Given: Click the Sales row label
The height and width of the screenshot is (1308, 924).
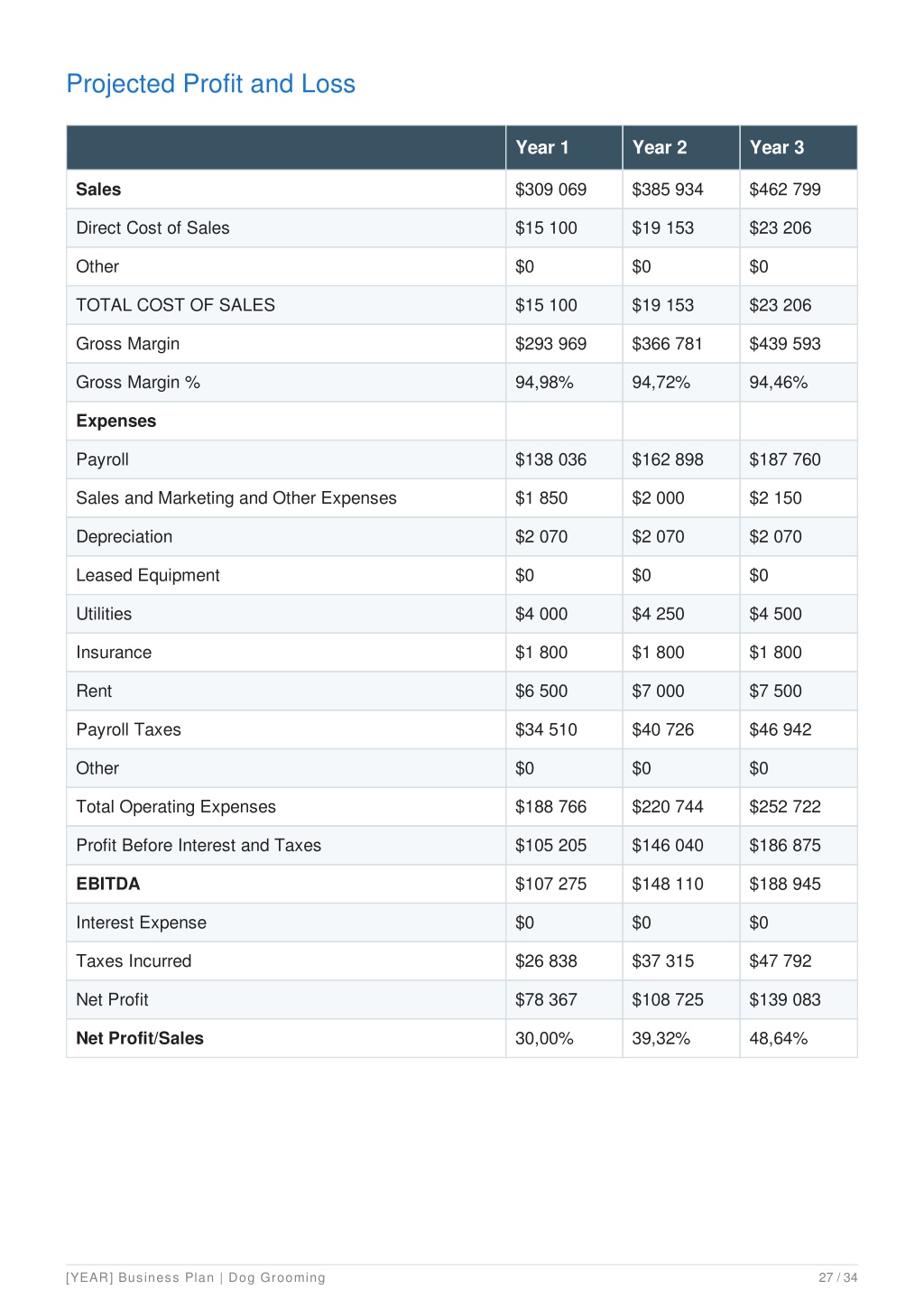Looking at the screenshot, I should [x=98, y=190].
